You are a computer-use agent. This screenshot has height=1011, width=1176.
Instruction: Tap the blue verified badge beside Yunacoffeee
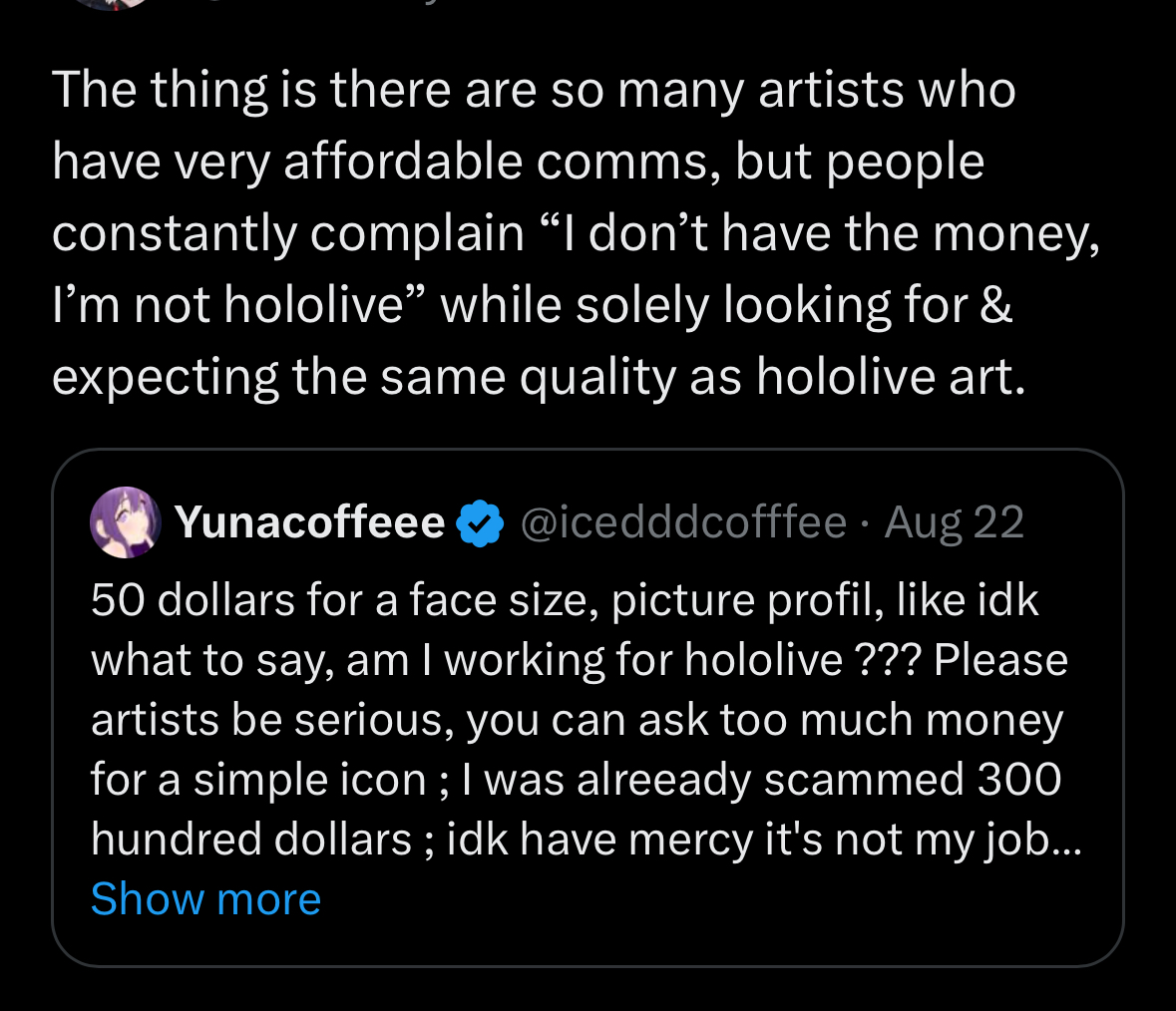[480, 523]
